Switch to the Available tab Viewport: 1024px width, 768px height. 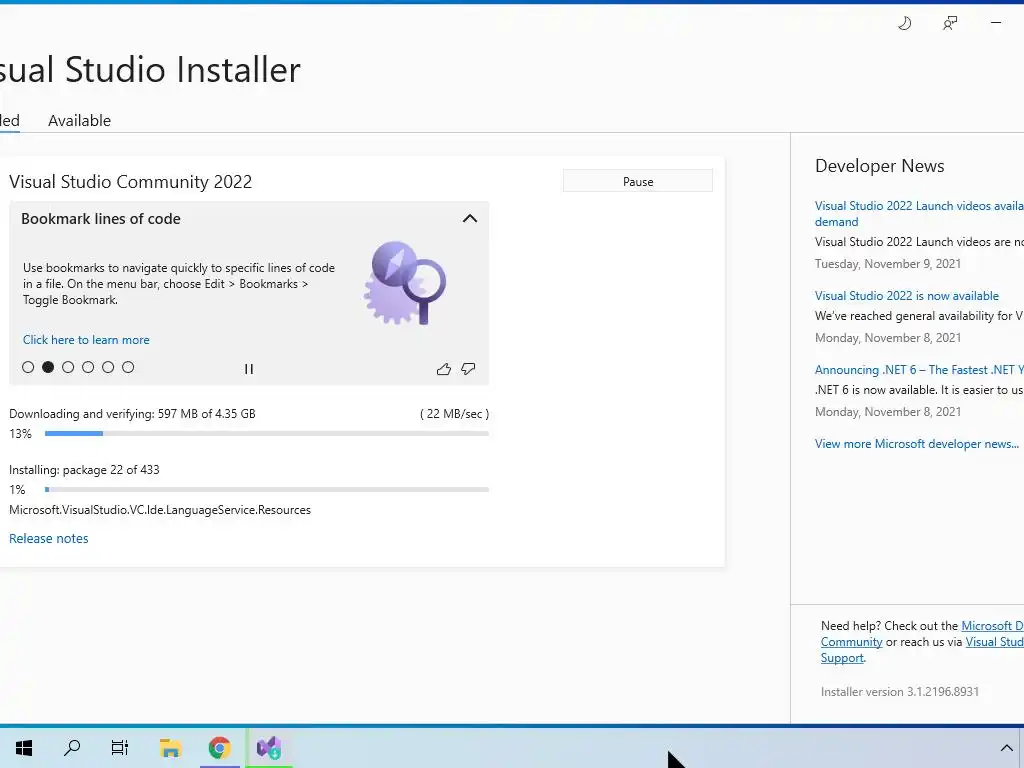click(80, 121)
